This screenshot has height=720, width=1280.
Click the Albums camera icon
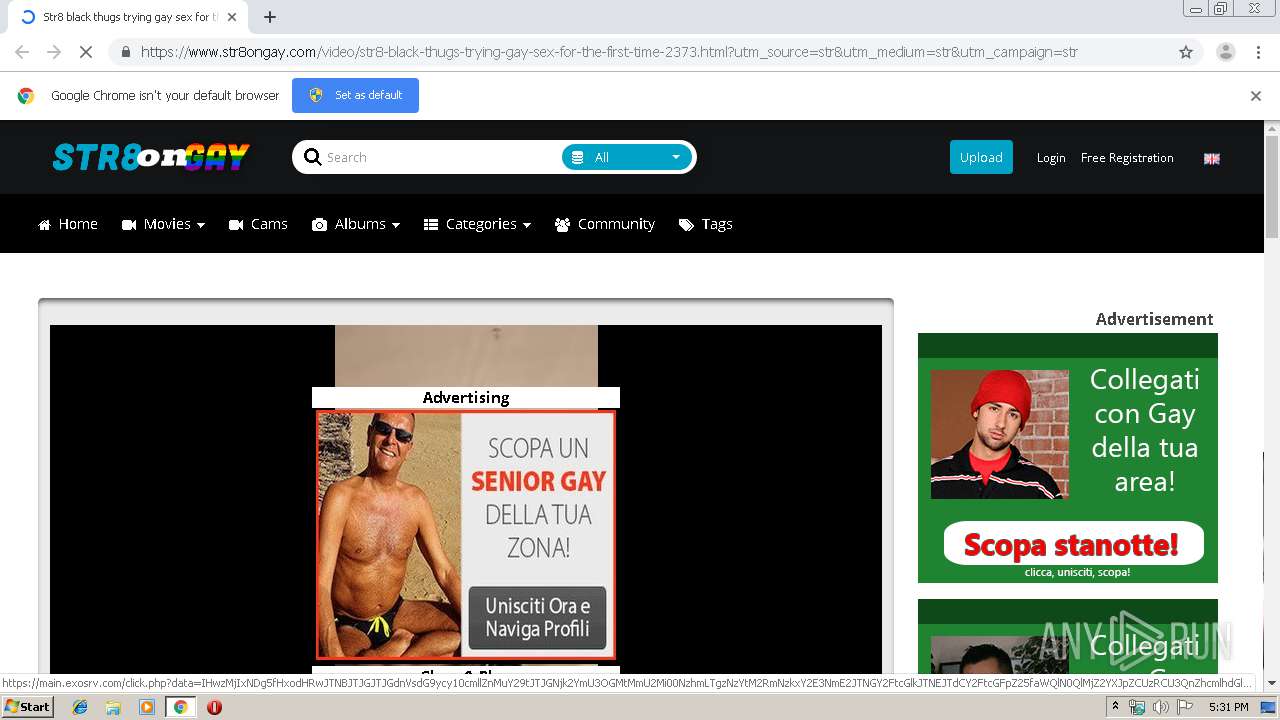tap(319, 225)
